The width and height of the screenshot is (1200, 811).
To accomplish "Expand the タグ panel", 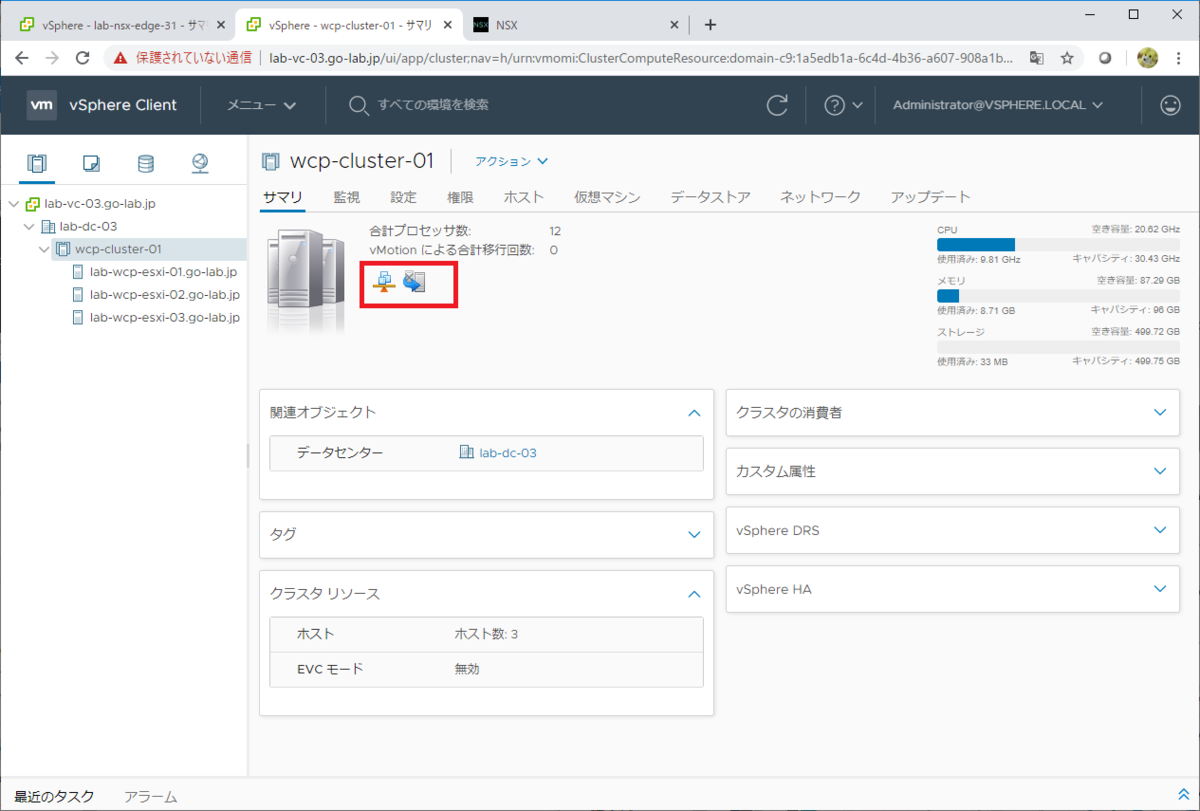I will point(695,534).
